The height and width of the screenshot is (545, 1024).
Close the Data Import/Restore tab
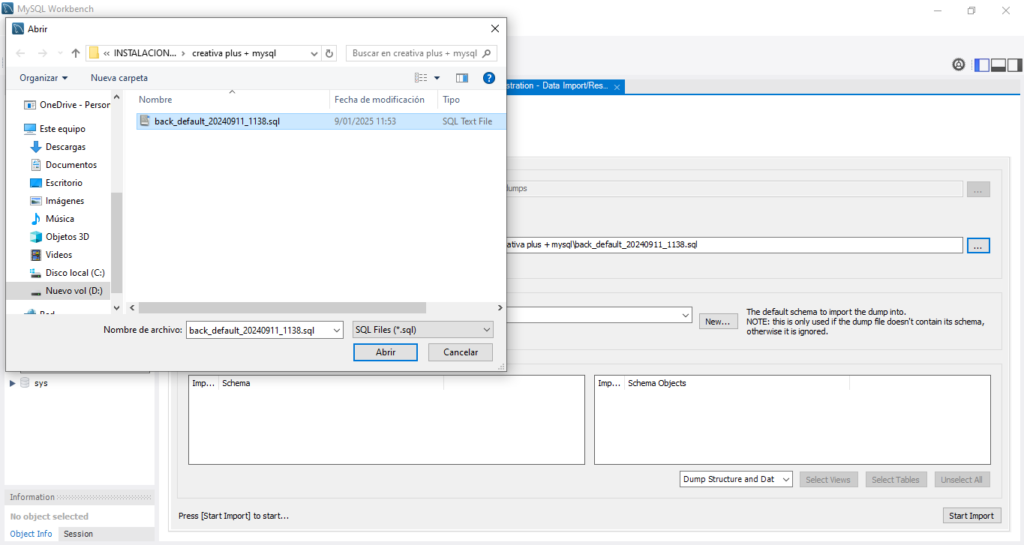[616, 87]
